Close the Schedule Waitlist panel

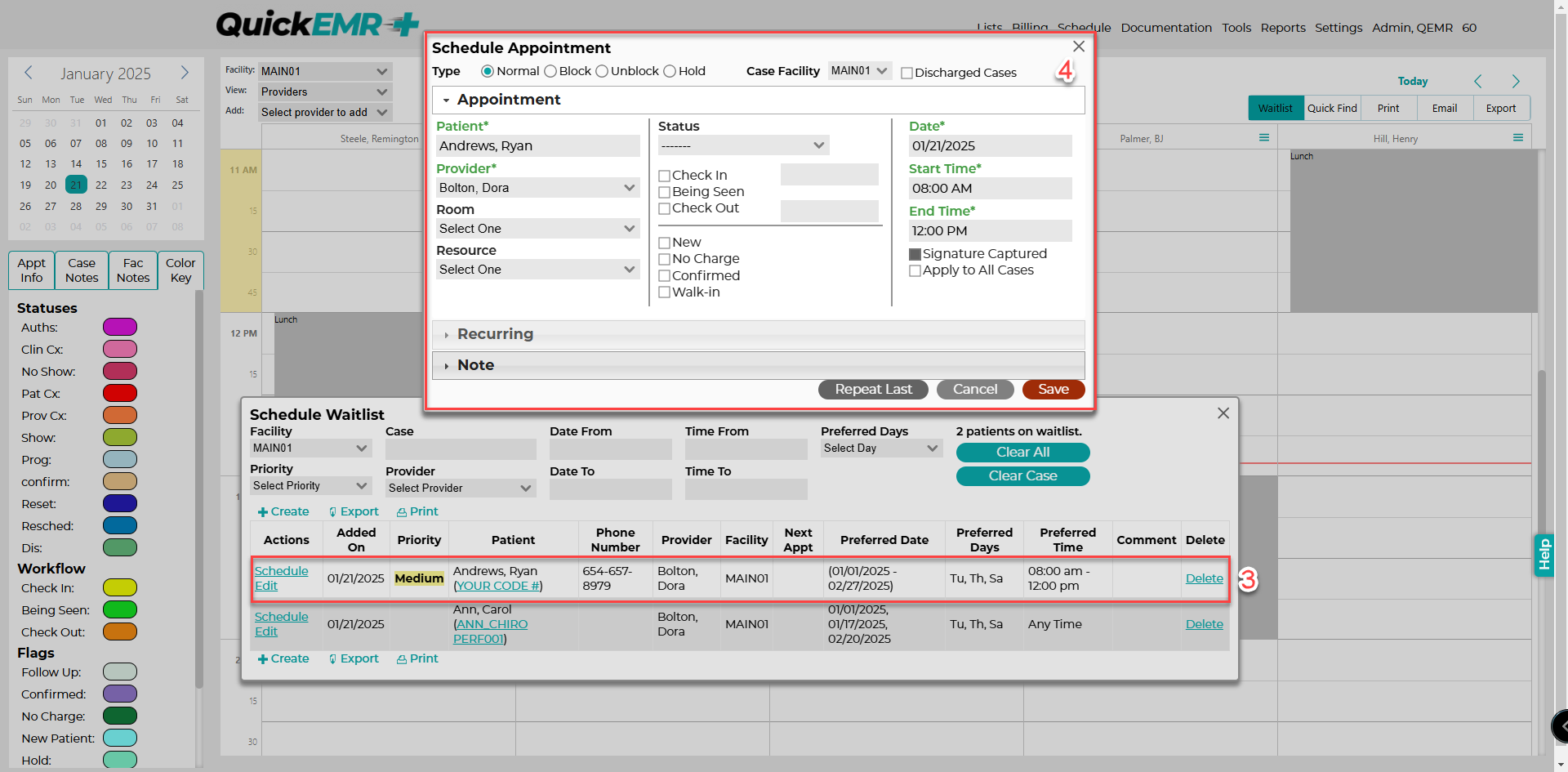pos(1223,413)
